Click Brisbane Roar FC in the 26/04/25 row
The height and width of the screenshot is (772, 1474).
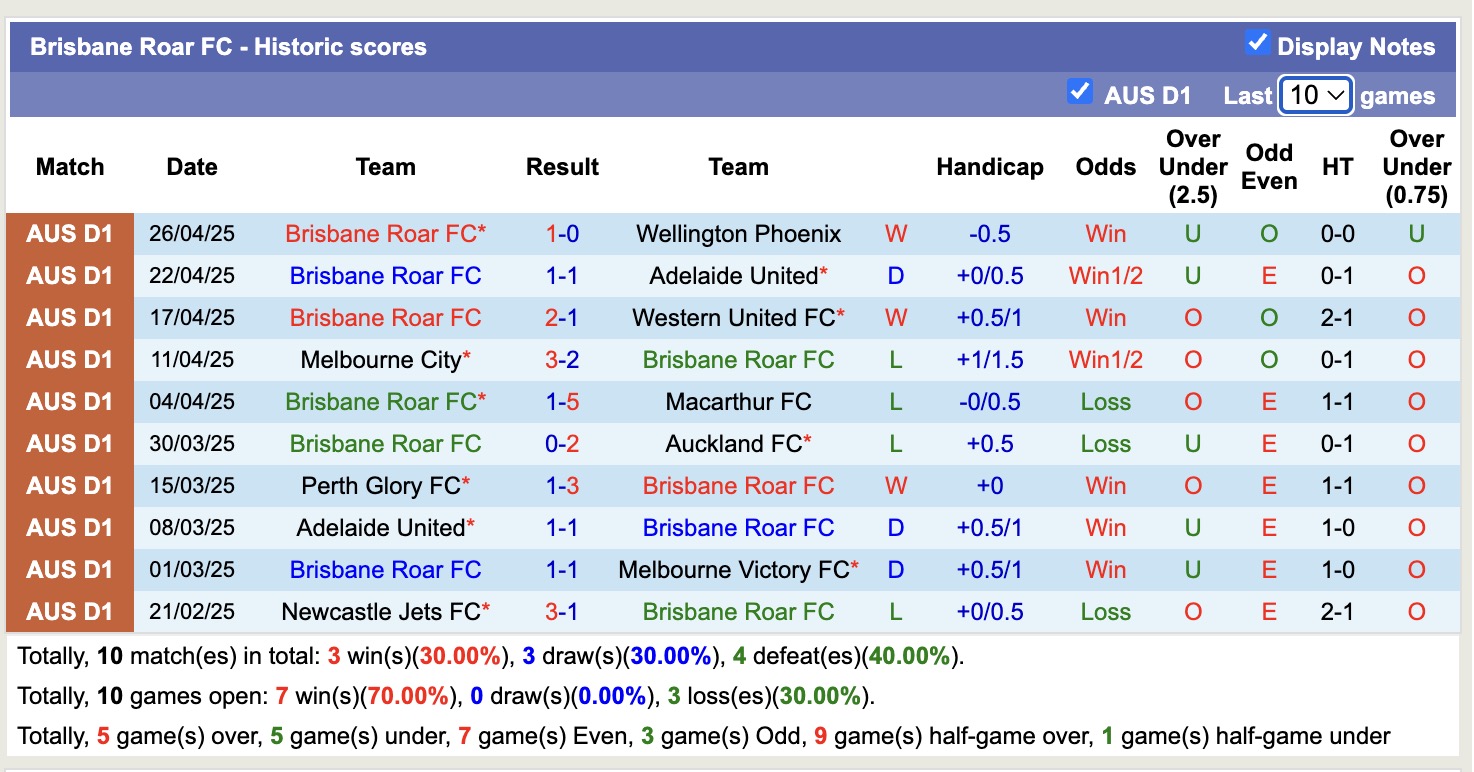point(385,233)
